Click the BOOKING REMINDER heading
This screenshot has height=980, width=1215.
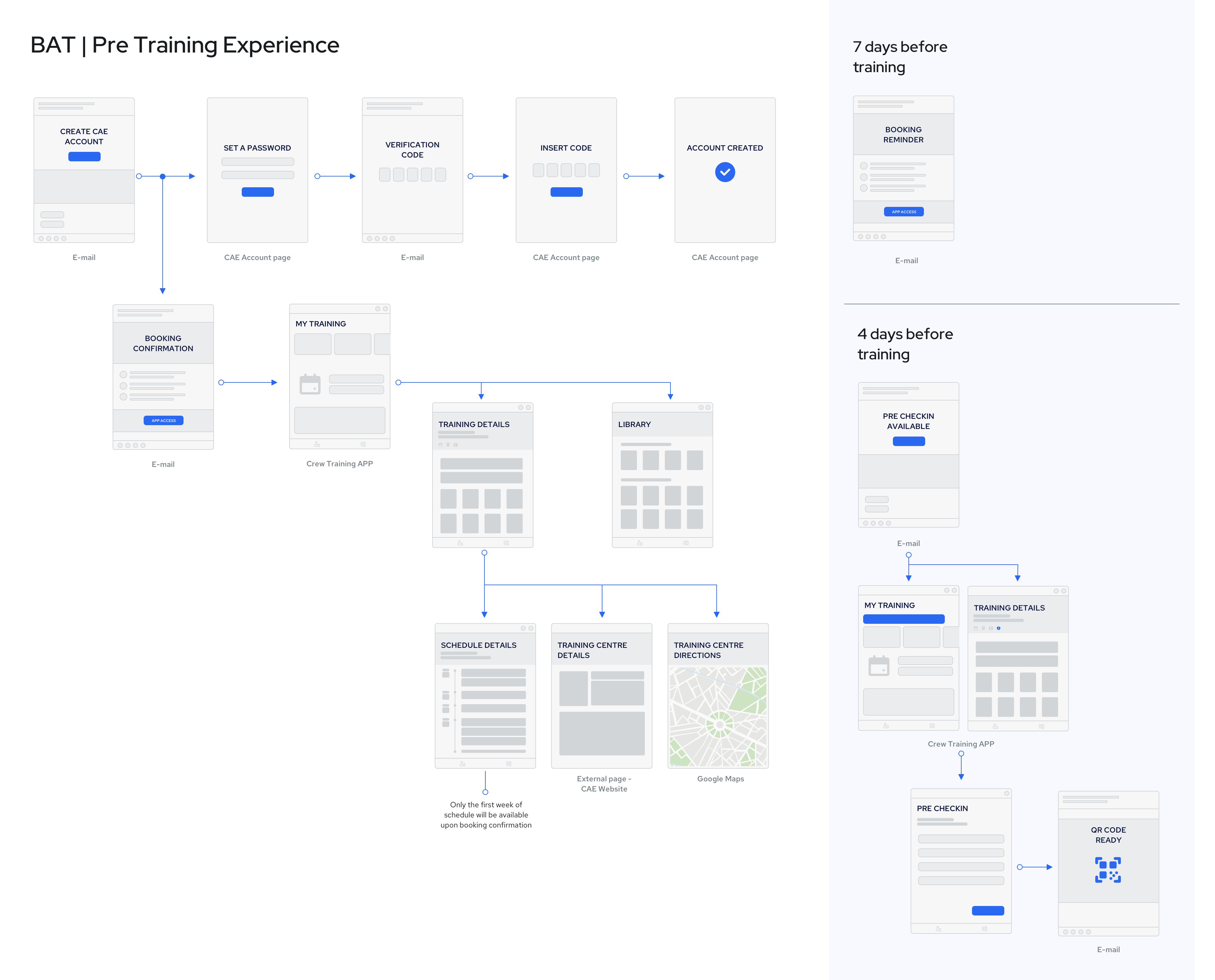click(903, 134)
